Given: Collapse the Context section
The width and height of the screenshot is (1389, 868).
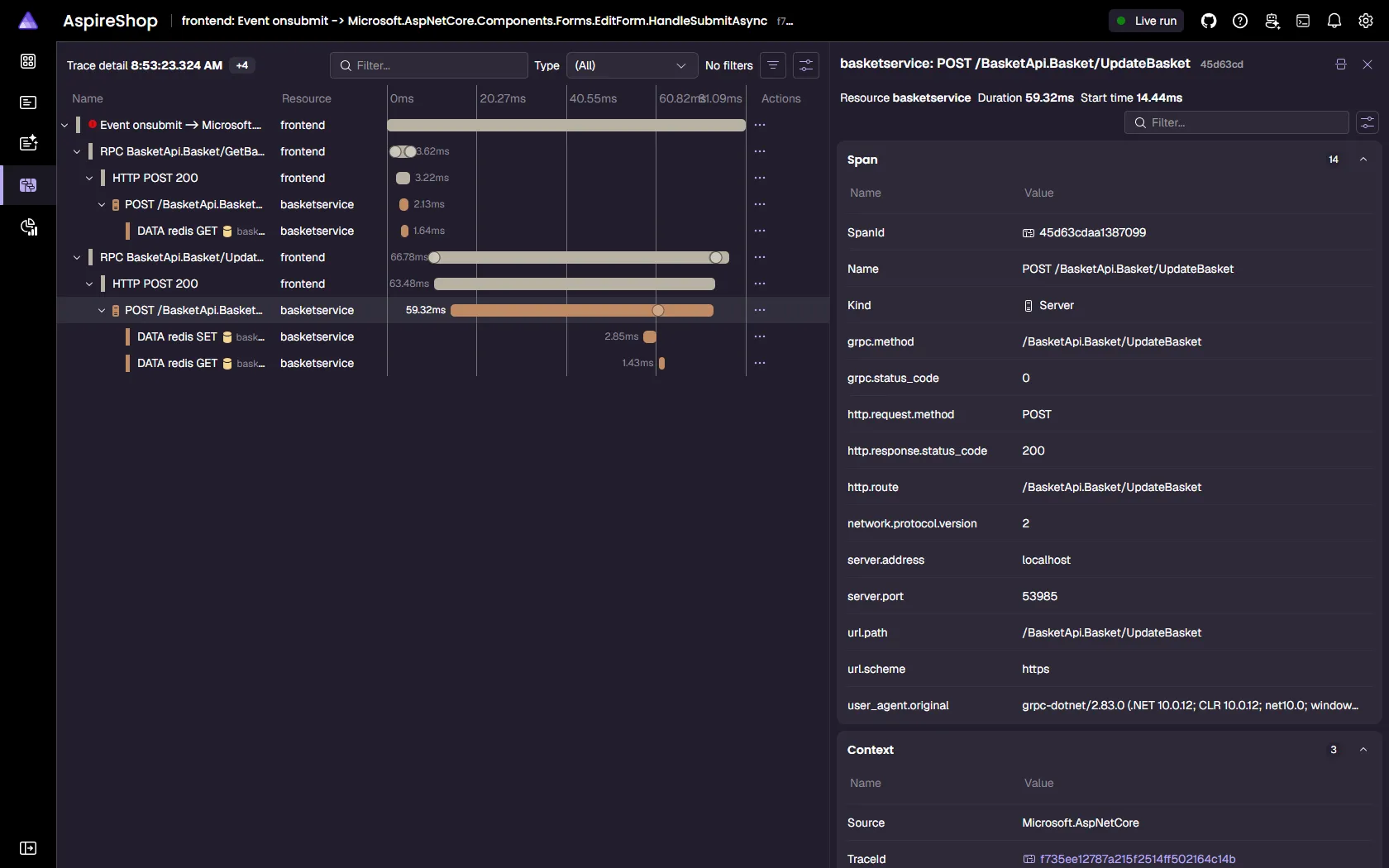Looking at the screenshot, I should coord(1363,750).
